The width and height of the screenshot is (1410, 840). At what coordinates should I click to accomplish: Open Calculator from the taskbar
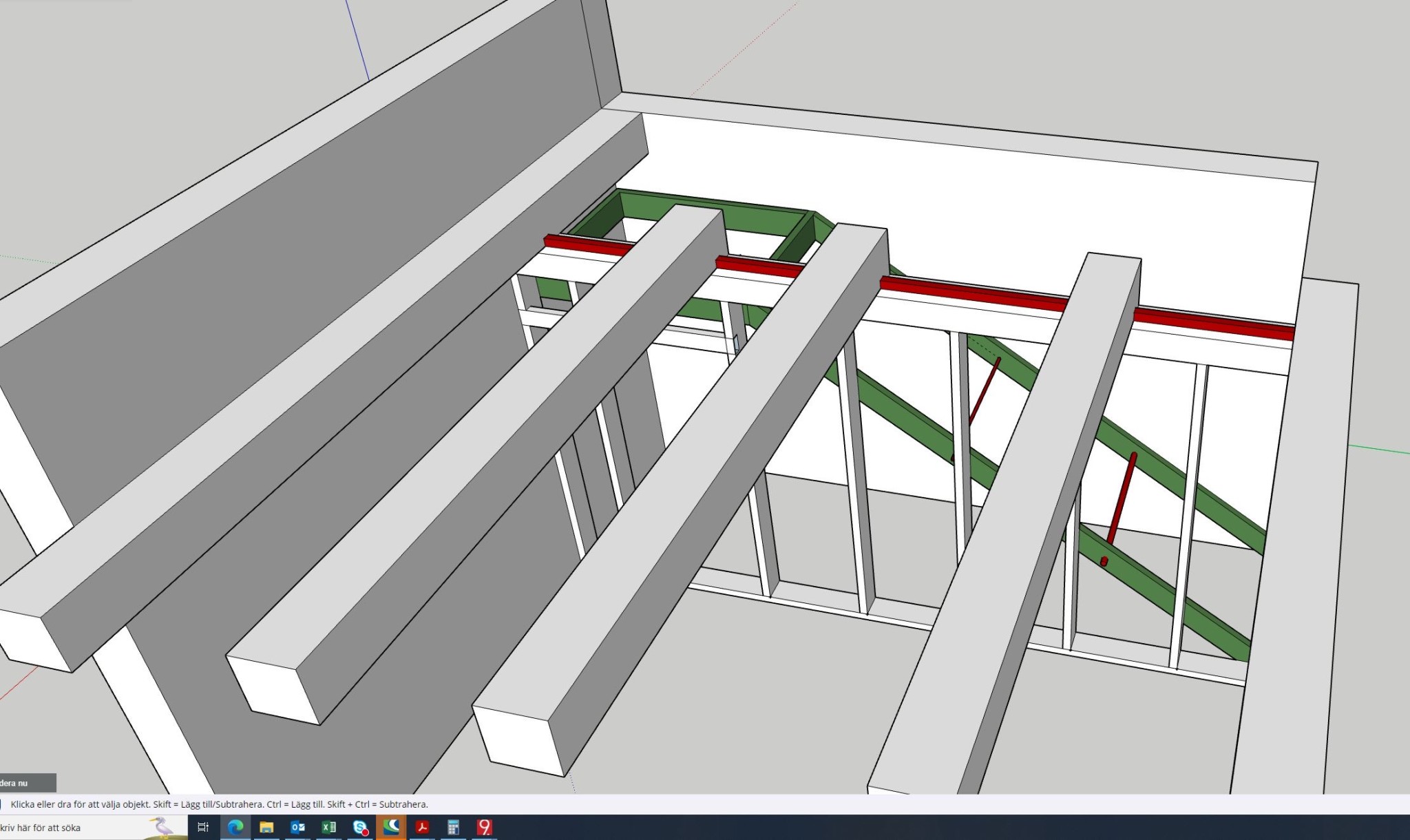pos(453,827)
